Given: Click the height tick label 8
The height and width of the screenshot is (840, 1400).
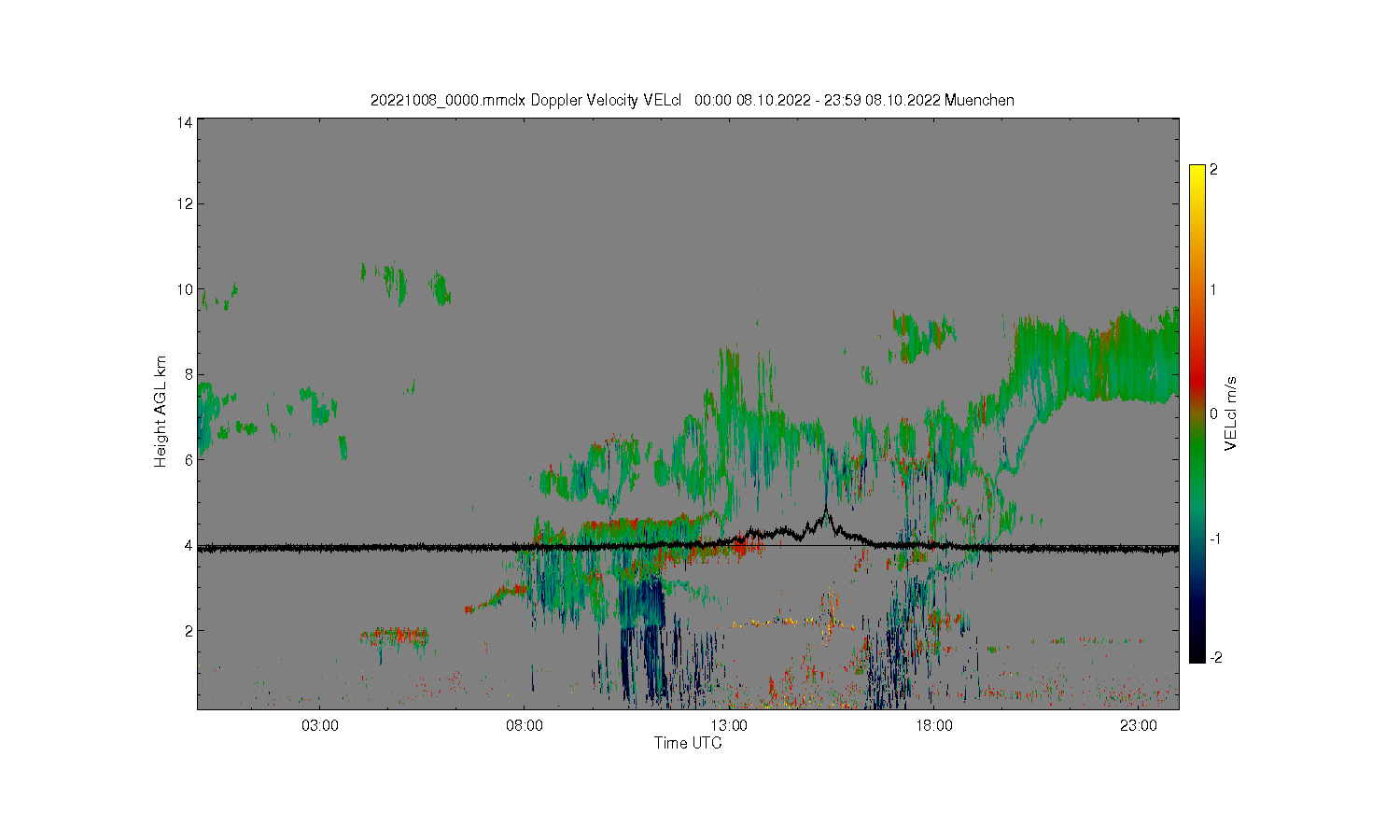Looking at the screenshot, I should point(189,375).
